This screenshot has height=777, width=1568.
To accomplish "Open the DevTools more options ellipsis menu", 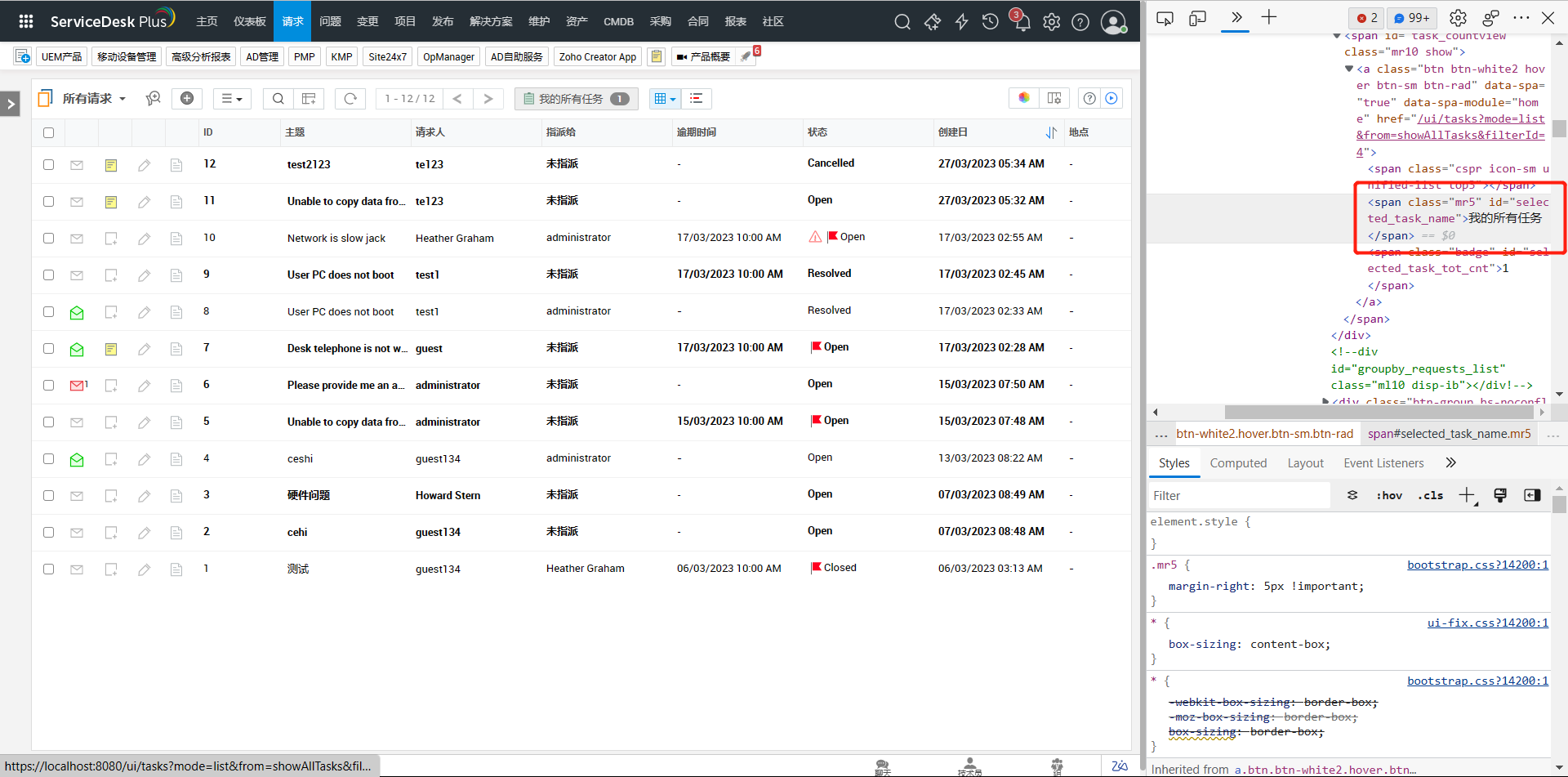I will pos(1521,18).
